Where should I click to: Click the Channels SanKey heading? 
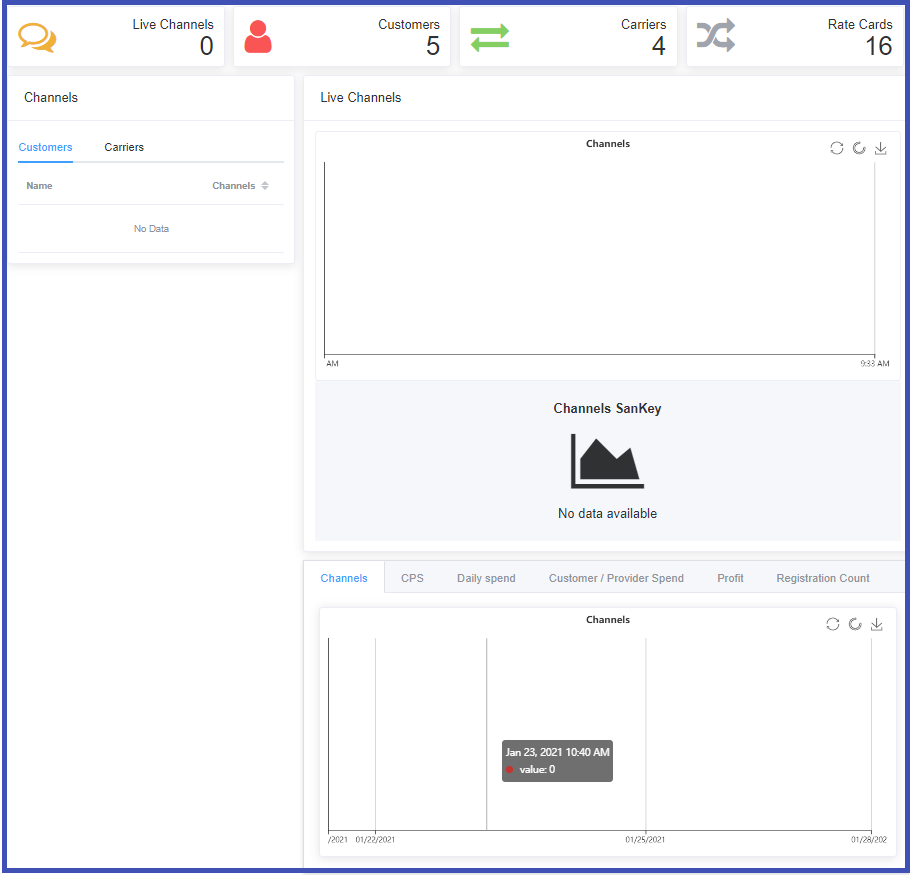[607, 408]
